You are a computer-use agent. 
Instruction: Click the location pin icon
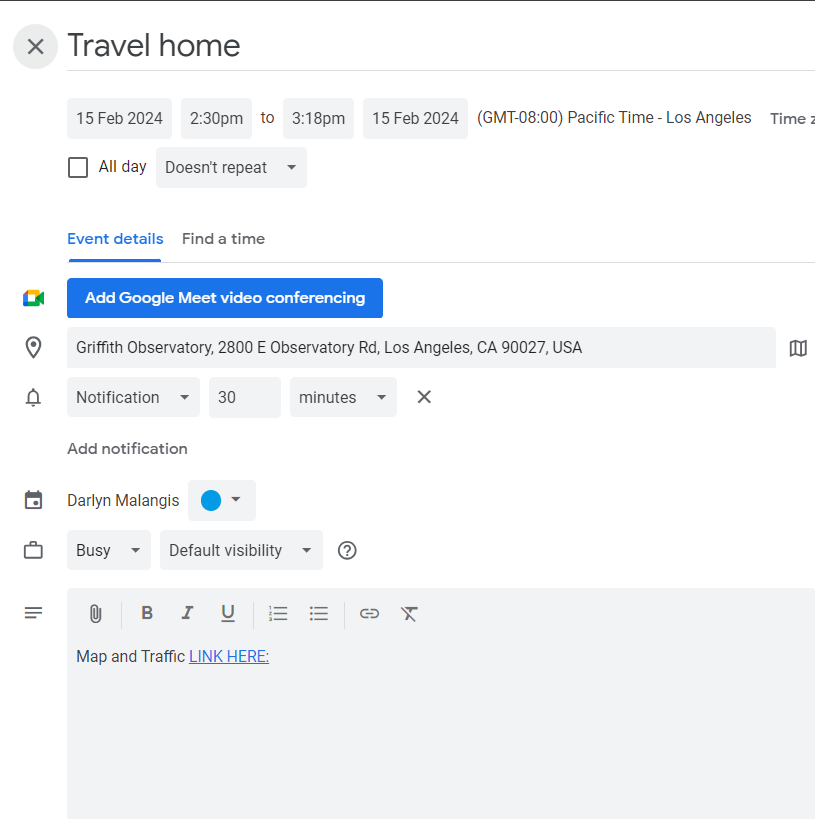33,348
